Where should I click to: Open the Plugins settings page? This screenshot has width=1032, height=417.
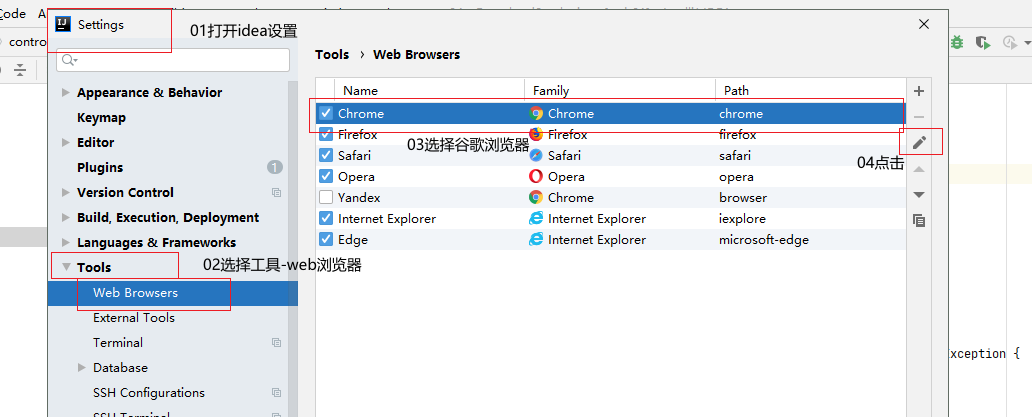click(x=100, y=168)
